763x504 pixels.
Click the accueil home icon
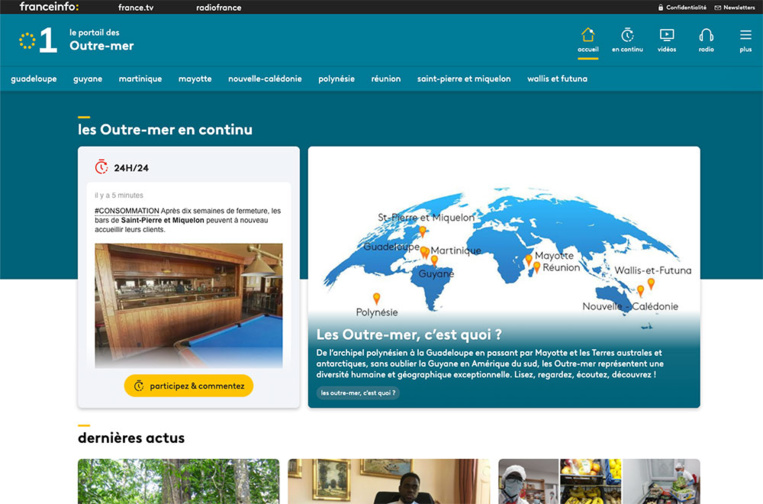(x=588, y=36)
